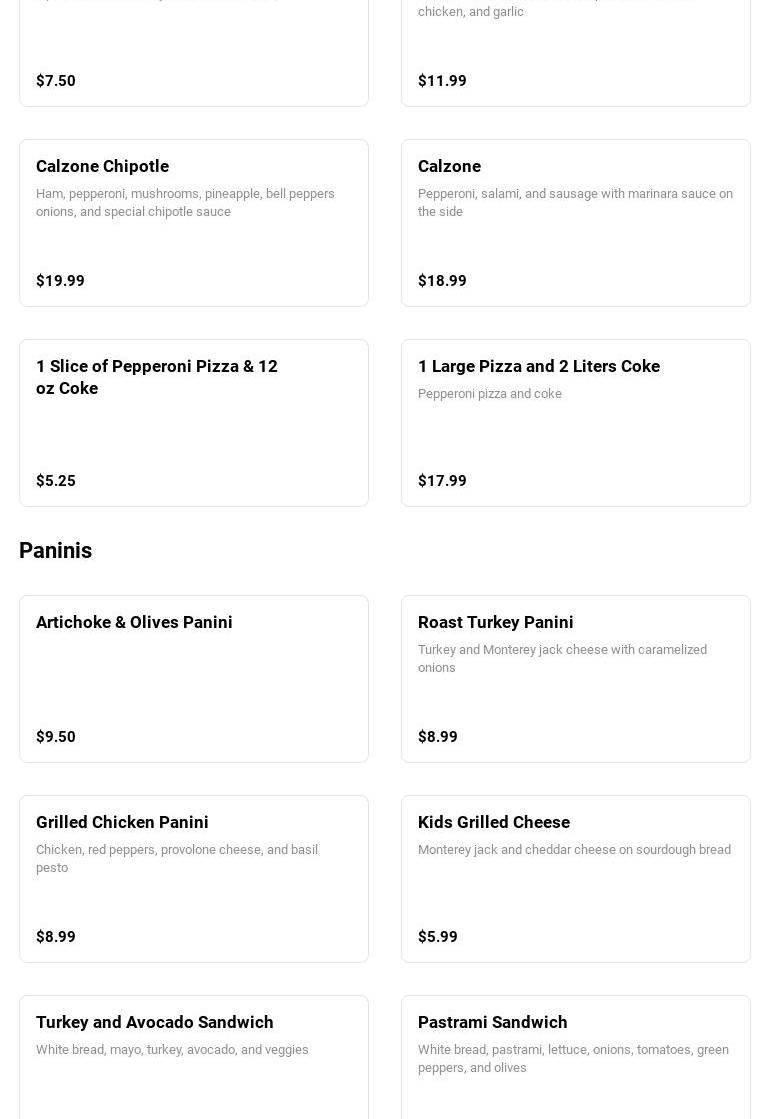
Task: Click the $9.50 price on Artichoke Panini
Action: pos(56,736)
